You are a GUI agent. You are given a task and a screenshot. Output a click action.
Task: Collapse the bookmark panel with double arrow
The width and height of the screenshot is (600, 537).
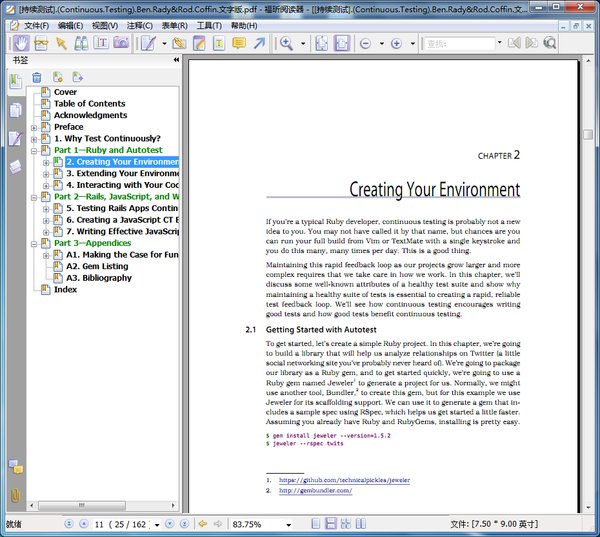tap(176, 60)
